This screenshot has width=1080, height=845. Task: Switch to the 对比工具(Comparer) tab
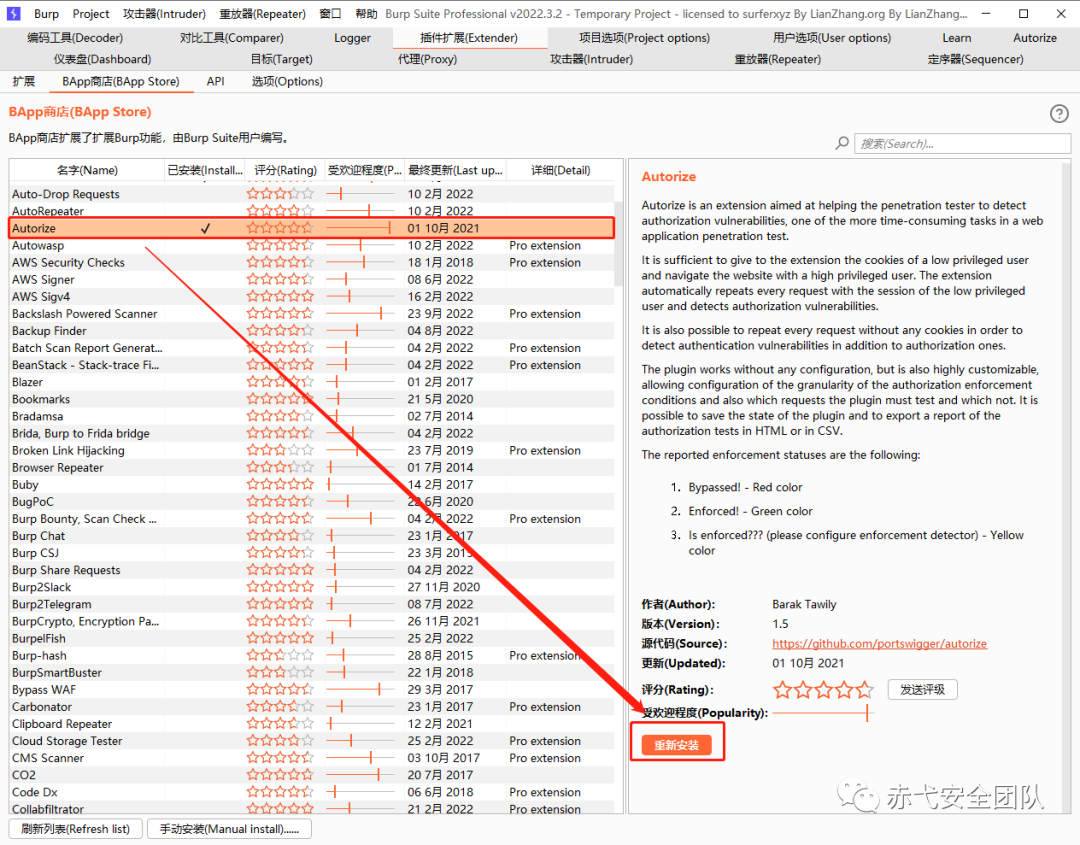(231, 38)
